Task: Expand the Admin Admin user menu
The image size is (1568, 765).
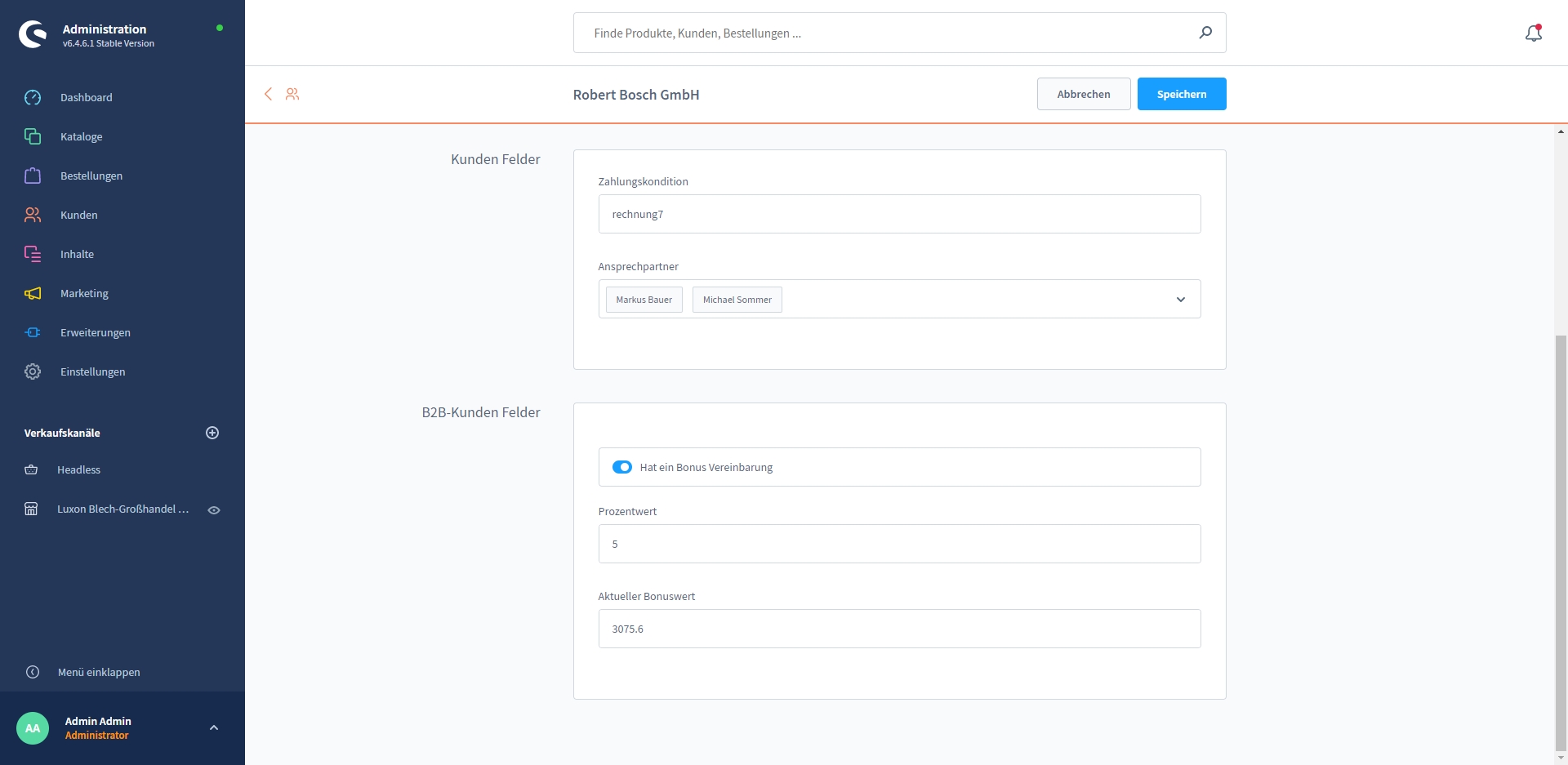Action: [214, 727]
